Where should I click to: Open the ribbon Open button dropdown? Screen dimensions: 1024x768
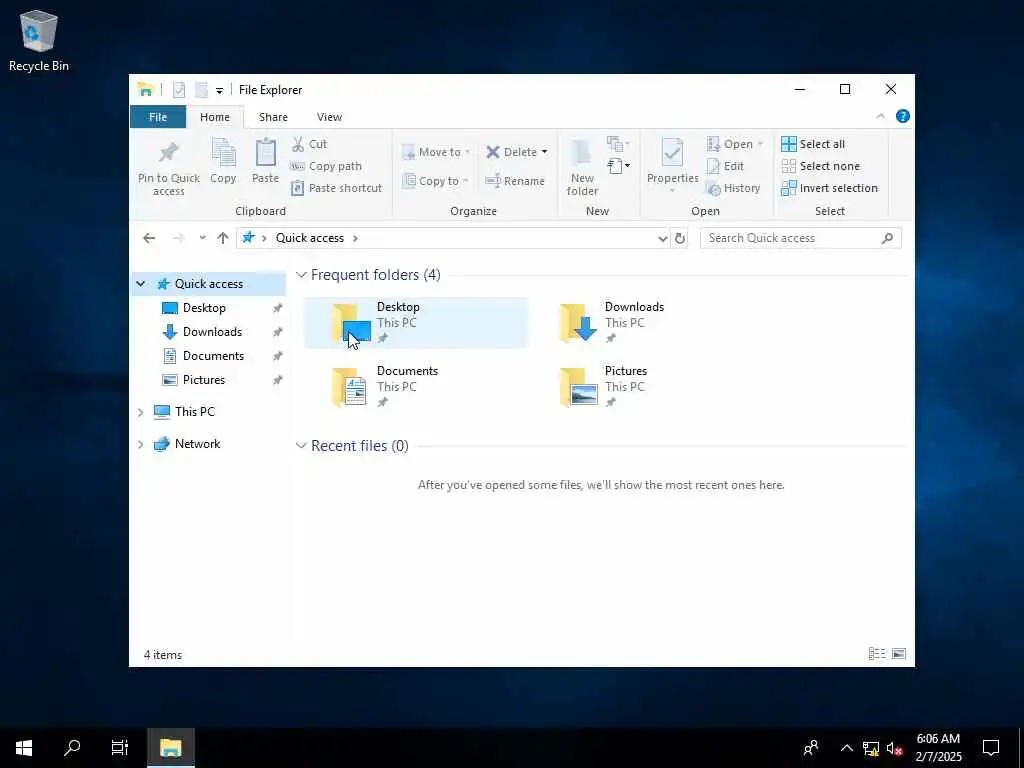coord(735,144)
